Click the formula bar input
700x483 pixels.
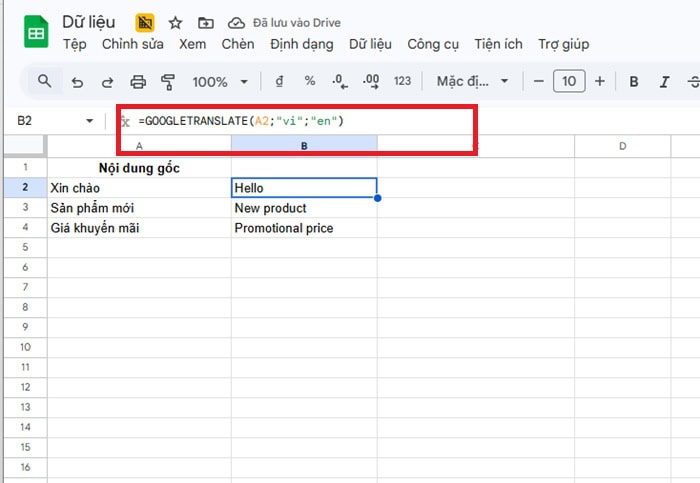point(300,121)
